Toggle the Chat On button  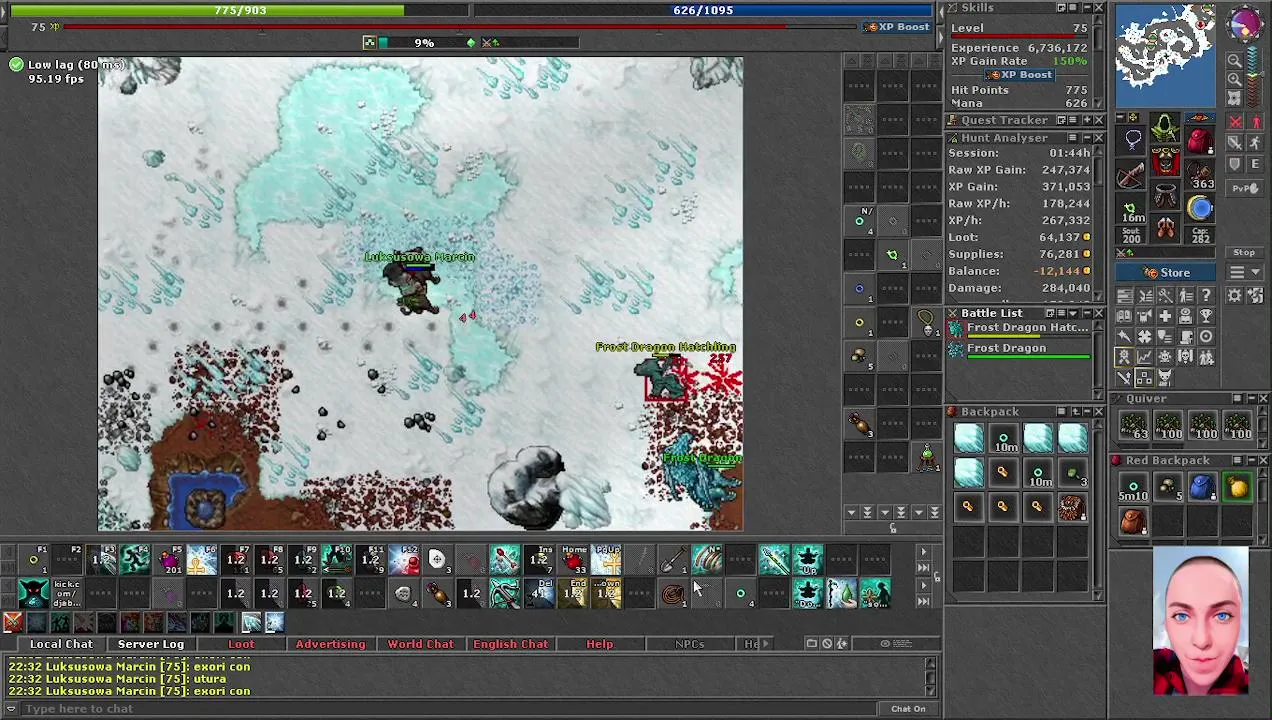(x=908, y=709)
